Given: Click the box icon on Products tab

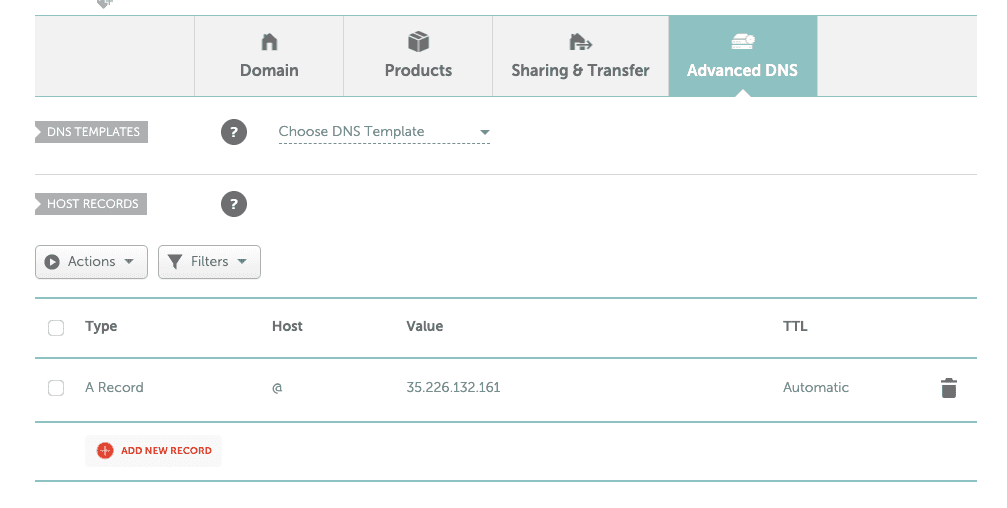Looking at the screenshot, I should coord(418,42).
